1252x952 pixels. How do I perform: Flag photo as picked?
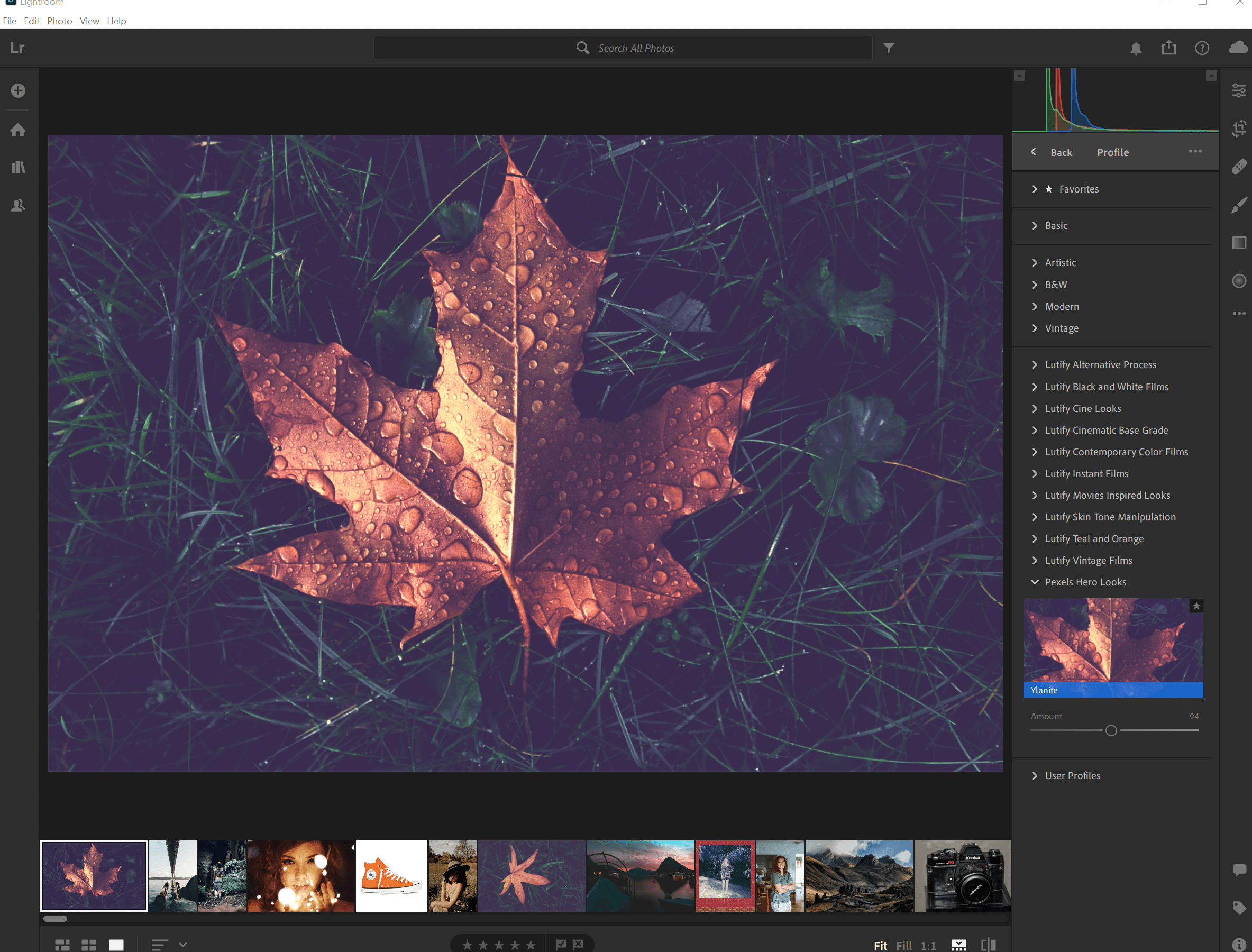coord(561,944)
